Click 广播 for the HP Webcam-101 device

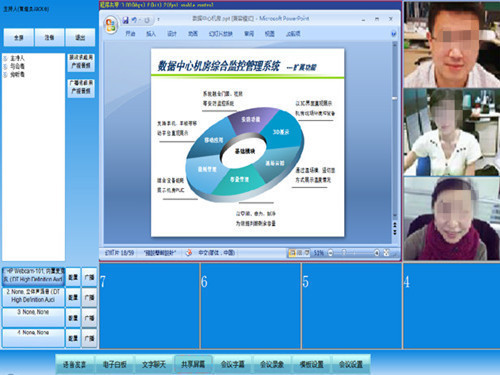[89, 277]
